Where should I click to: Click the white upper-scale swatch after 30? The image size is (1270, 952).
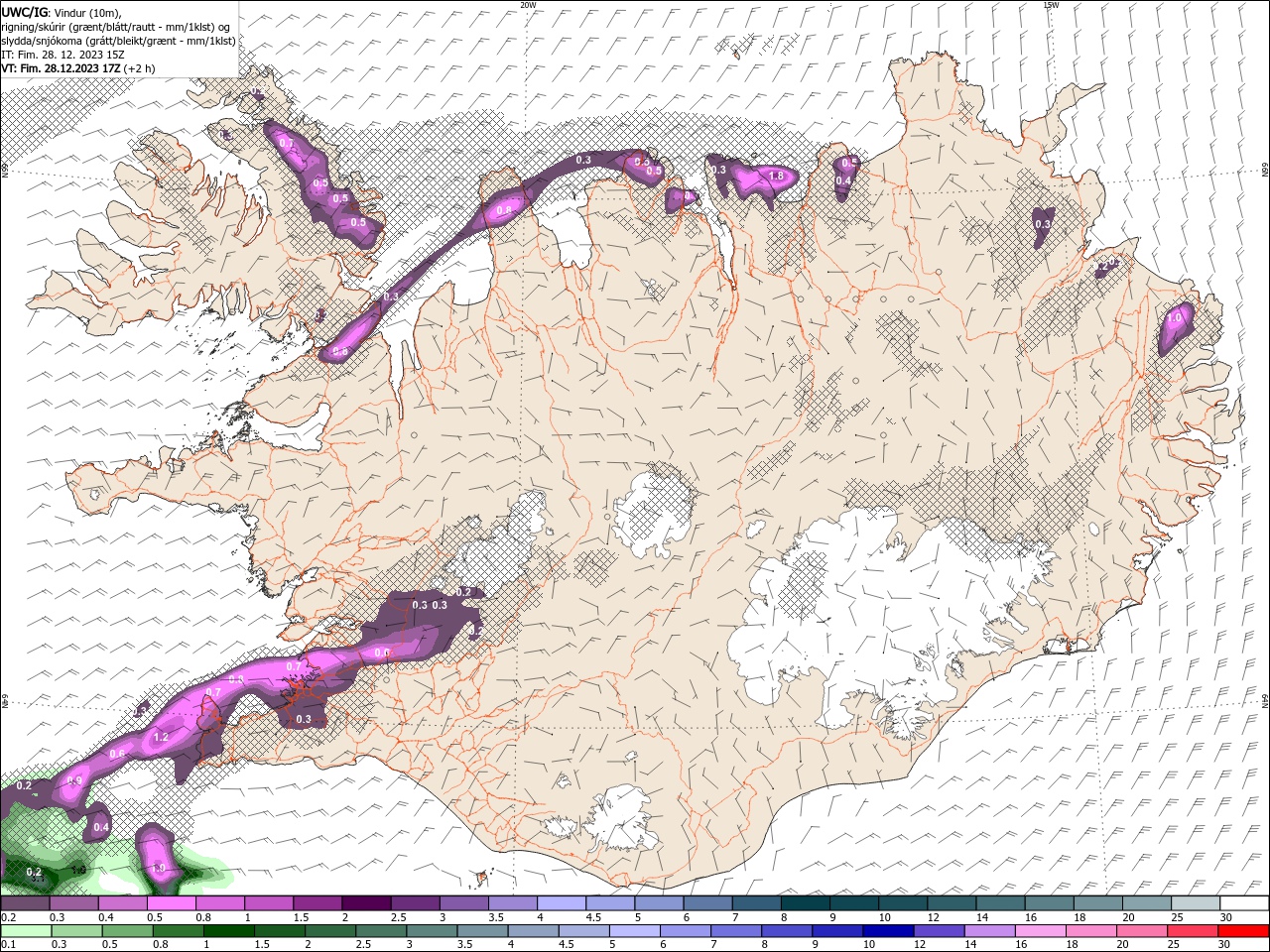(1244, 903)
